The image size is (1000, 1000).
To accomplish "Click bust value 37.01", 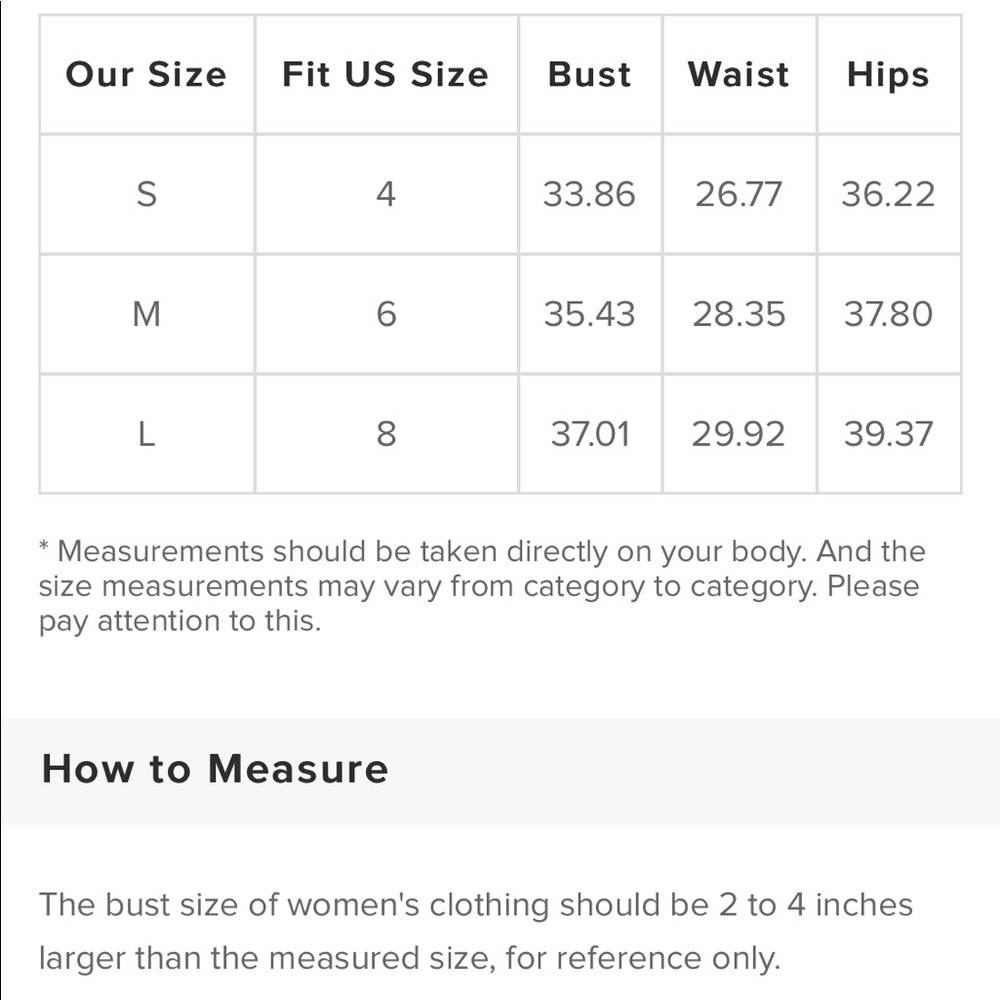I will pos(590,434).
